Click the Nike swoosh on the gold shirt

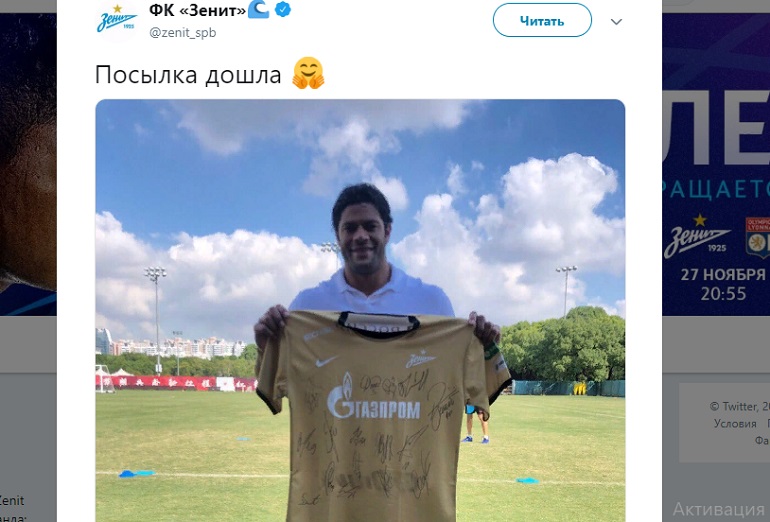(x=327, y=361)
